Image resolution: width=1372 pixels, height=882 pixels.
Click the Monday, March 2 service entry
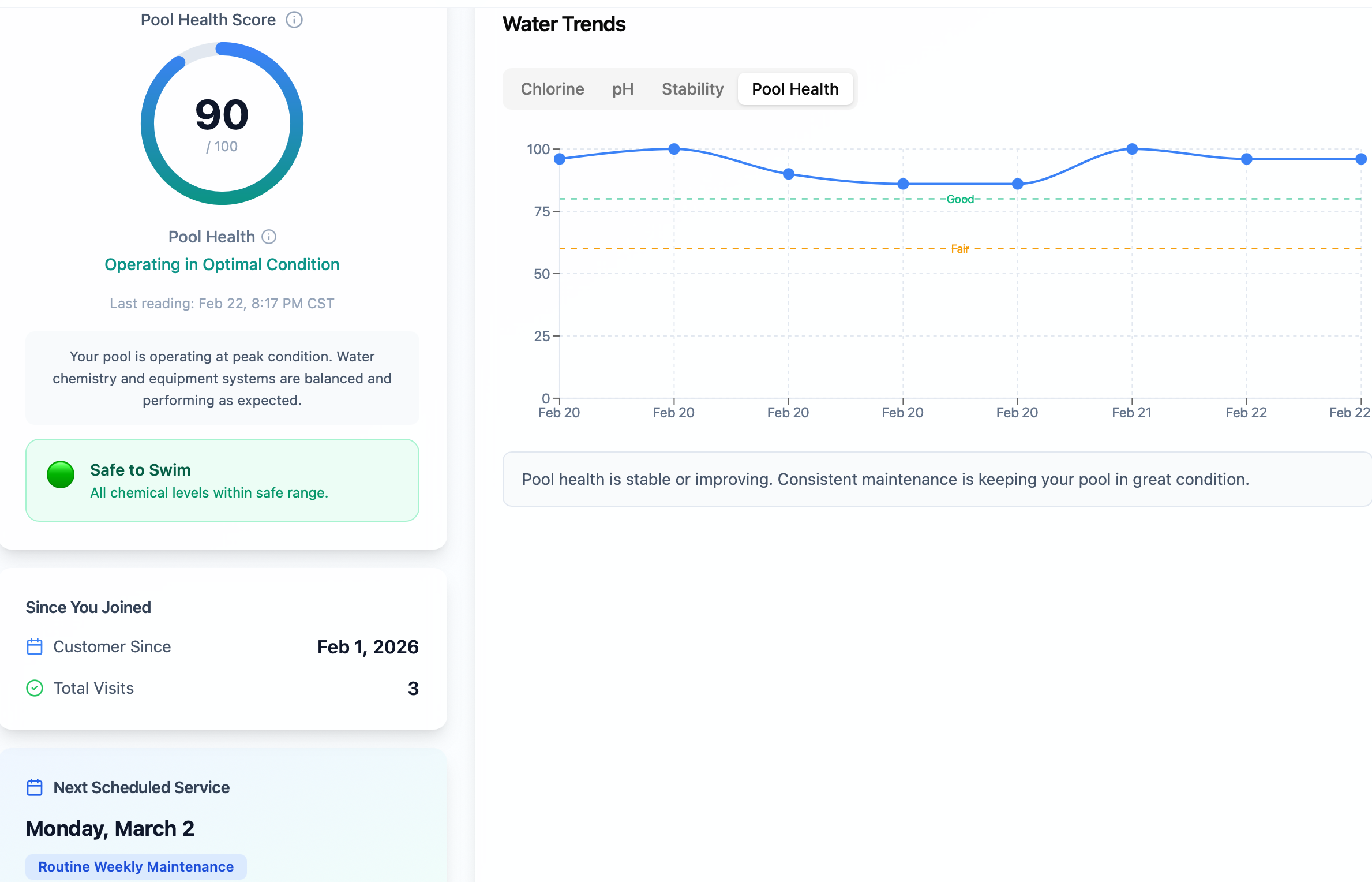click(110, 828)
